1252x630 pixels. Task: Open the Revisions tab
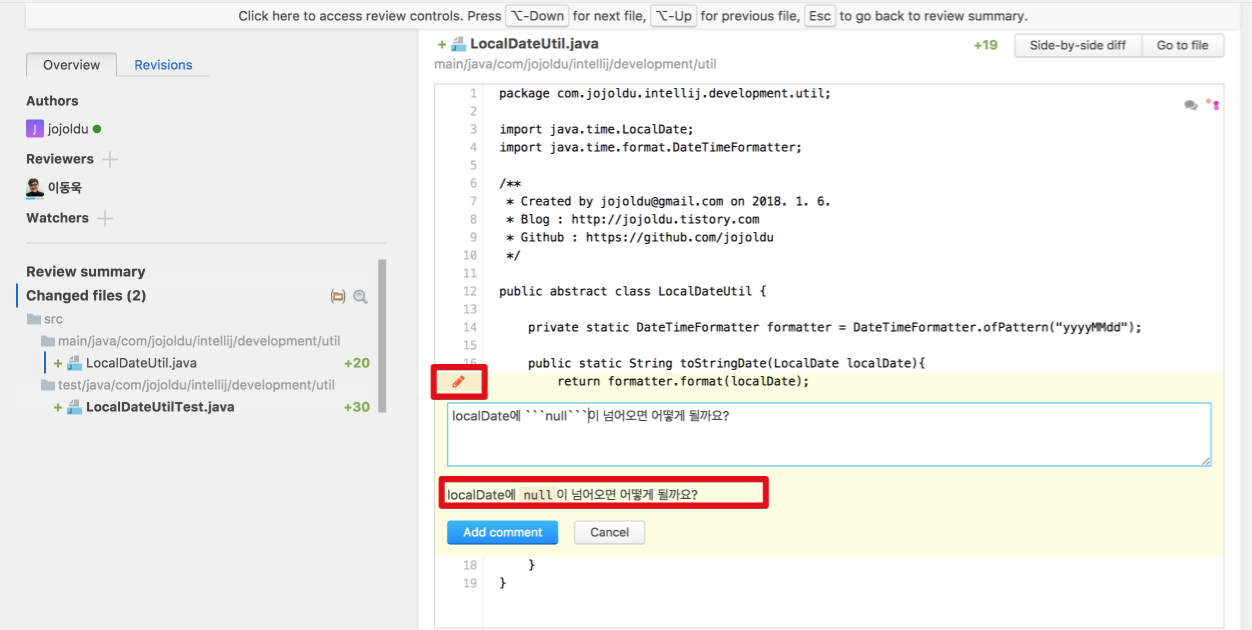(x=163, y=65)
